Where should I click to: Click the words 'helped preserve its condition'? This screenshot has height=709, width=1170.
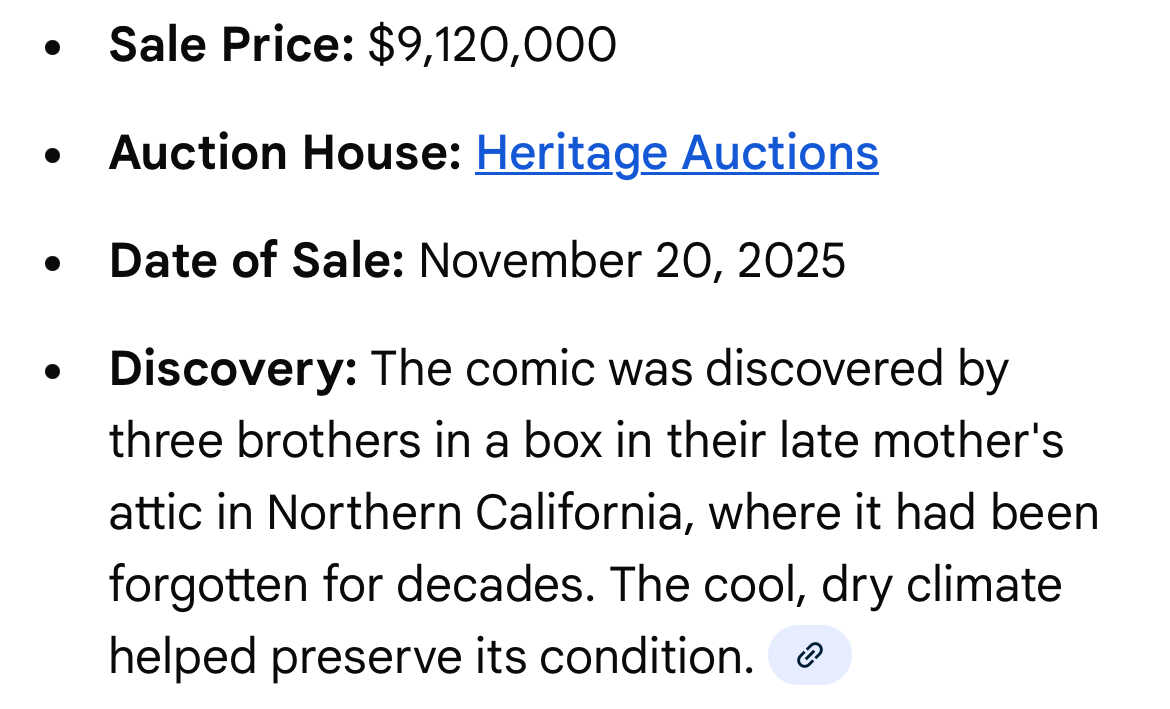coord(430,657)
